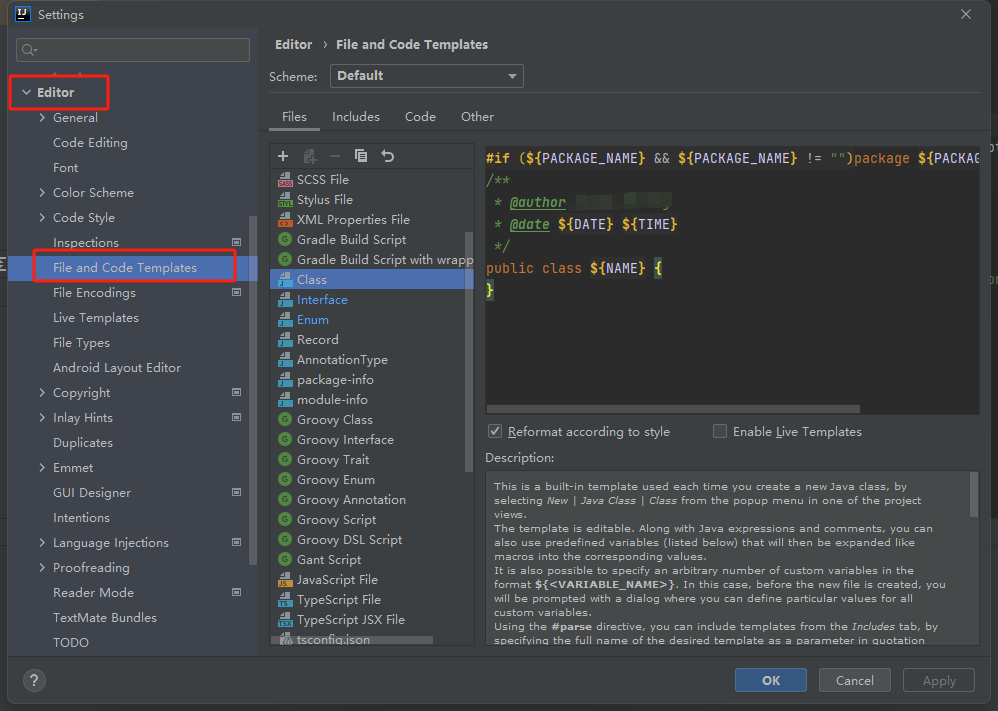Expand the Copyright node
998x711 pixels.
[42, 393]
